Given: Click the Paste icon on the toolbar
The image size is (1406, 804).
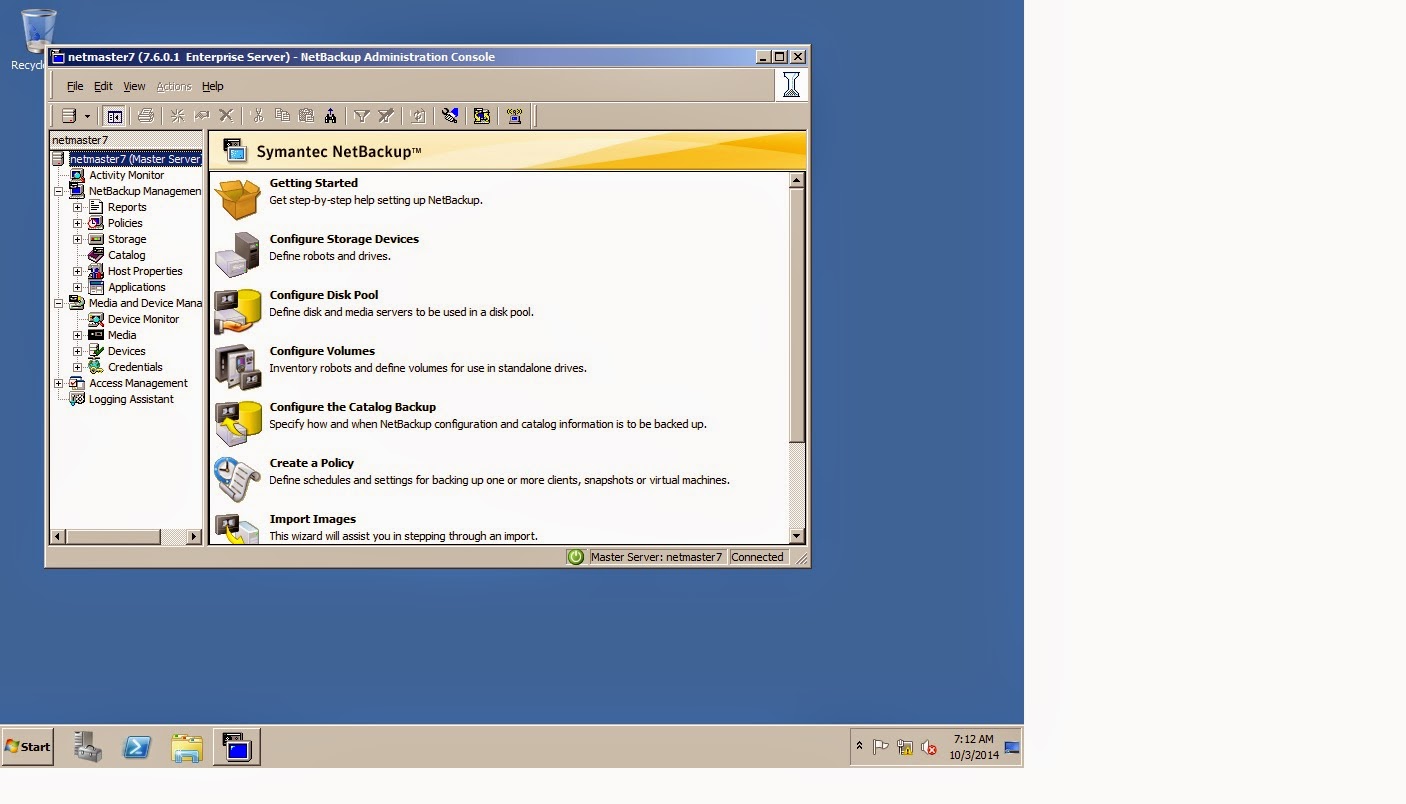Looking at the screenshot, I should coord(306,115).
